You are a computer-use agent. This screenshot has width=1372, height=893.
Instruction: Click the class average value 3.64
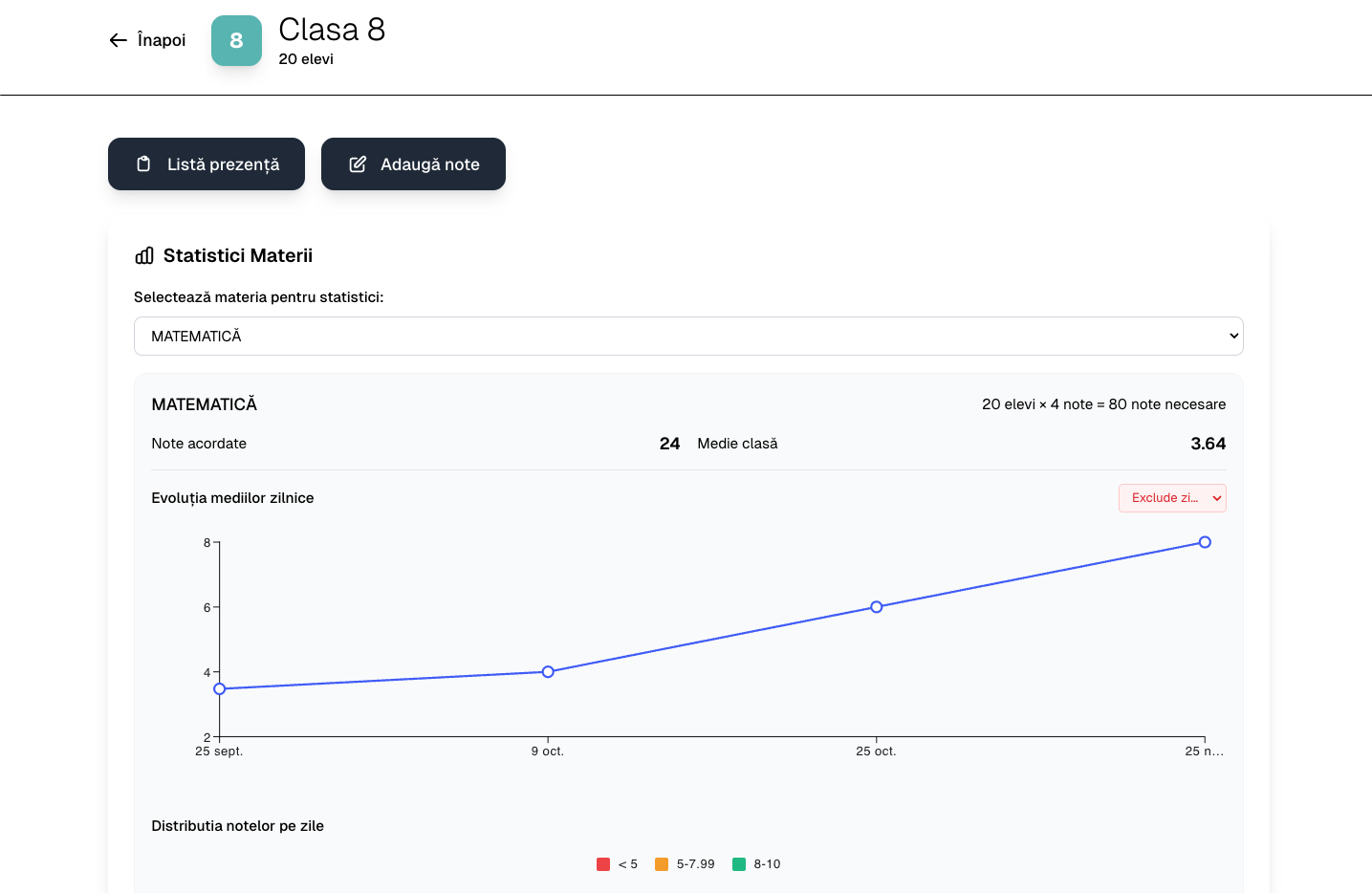pyautogui.click(x=1208, y=444)
